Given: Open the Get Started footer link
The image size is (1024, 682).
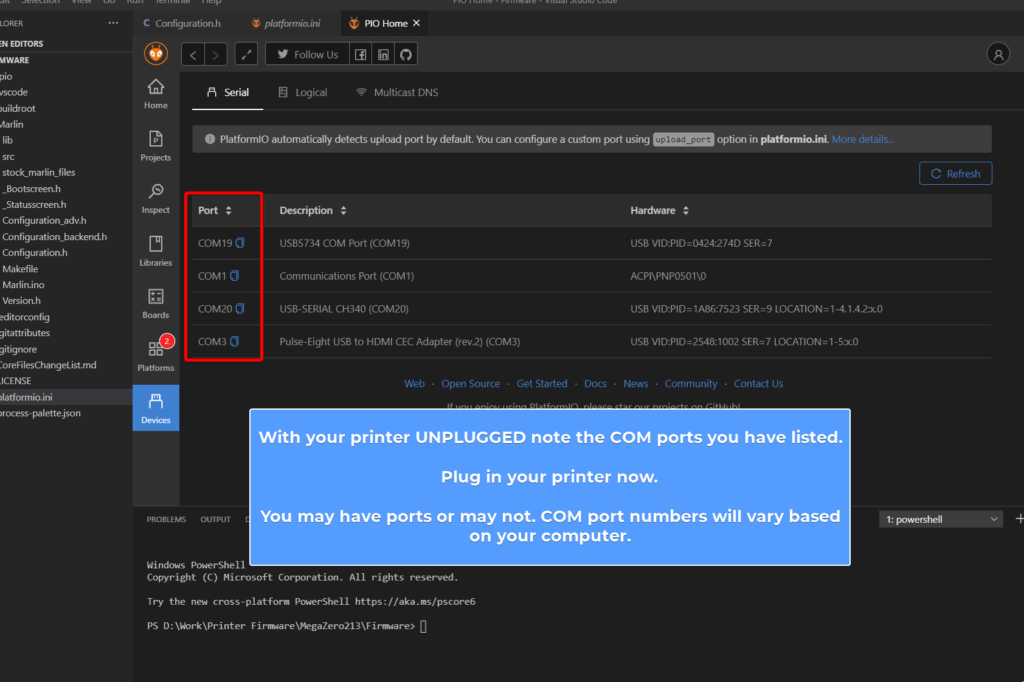Looking at the screenshot, I should (x=541, y=383).
